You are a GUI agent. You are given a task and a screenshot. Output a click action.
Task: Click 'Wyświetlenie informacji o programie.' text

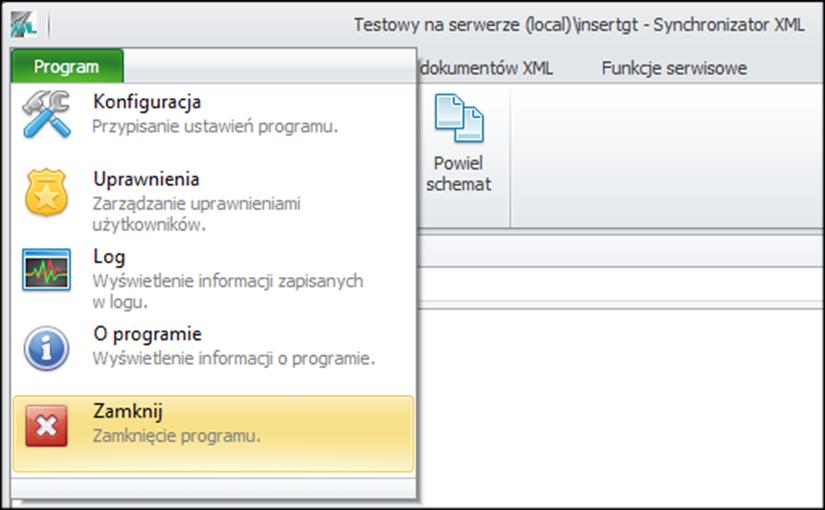coord(234,358)
